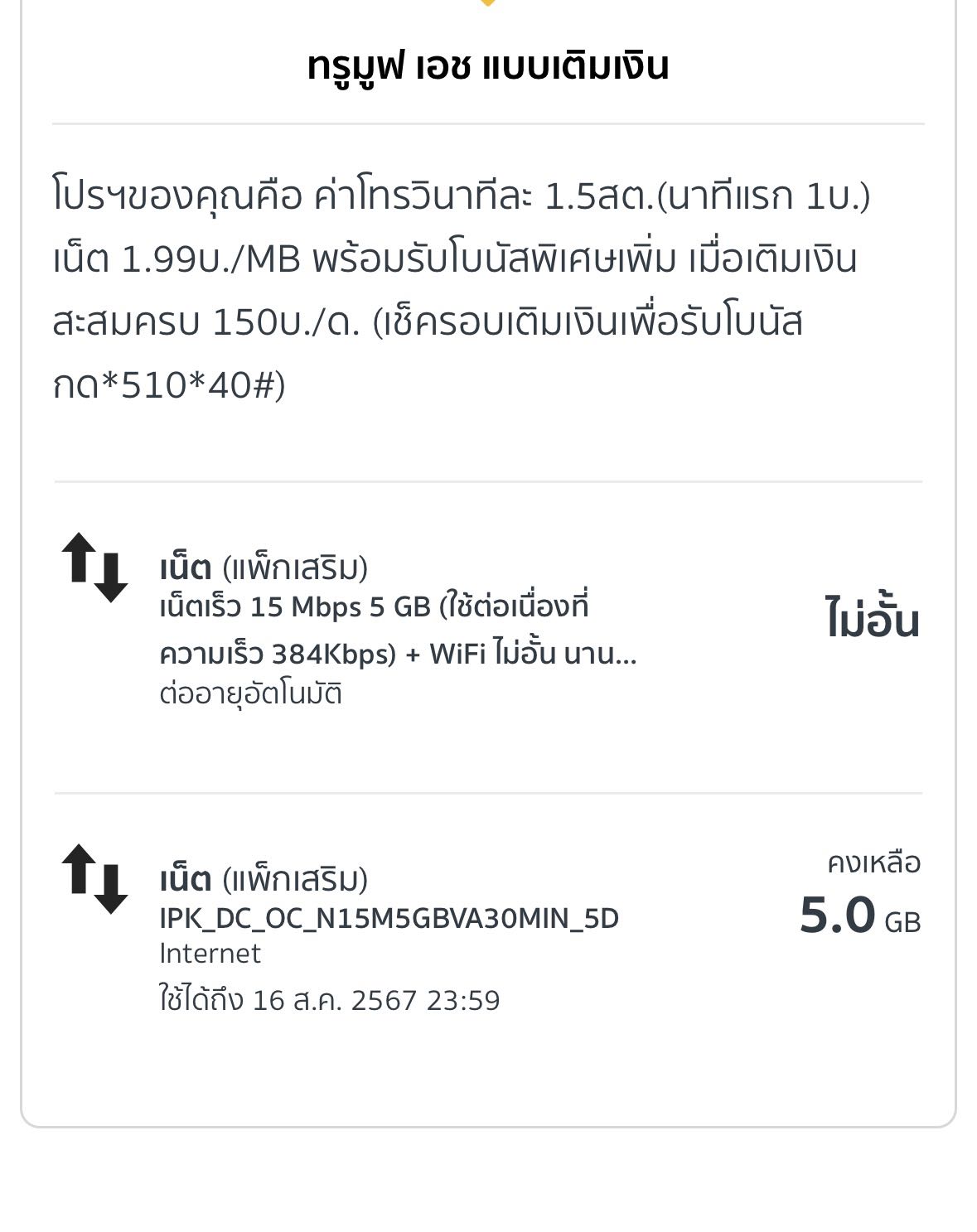This screenshot has height=1232, width=977.
Task: Select the second เน็ต (แพ็กเสริม) label
Action: (x=264, y=880)
